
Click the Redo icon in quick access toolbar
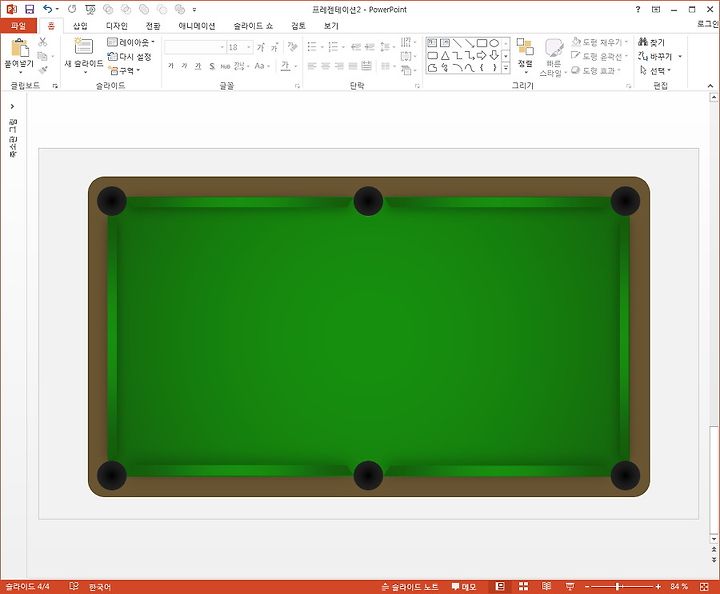[72, 9]
